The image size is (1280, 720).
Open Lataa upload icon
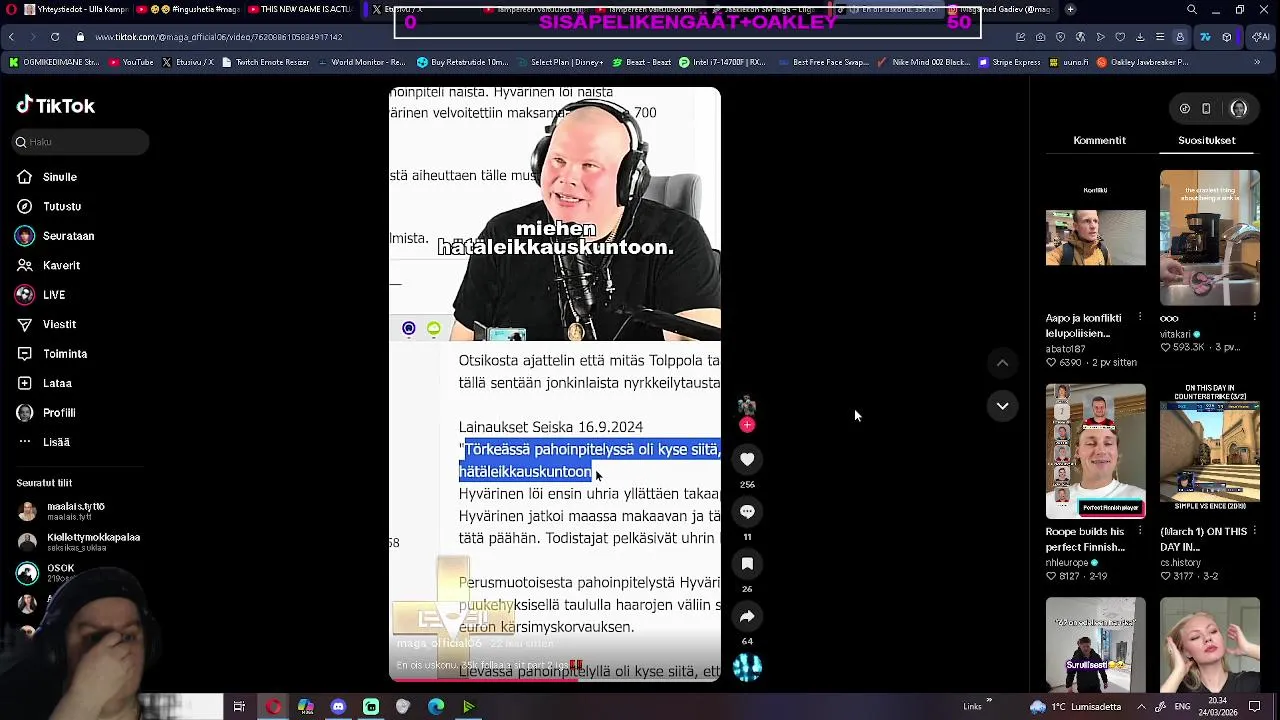(x=25, y=383)
